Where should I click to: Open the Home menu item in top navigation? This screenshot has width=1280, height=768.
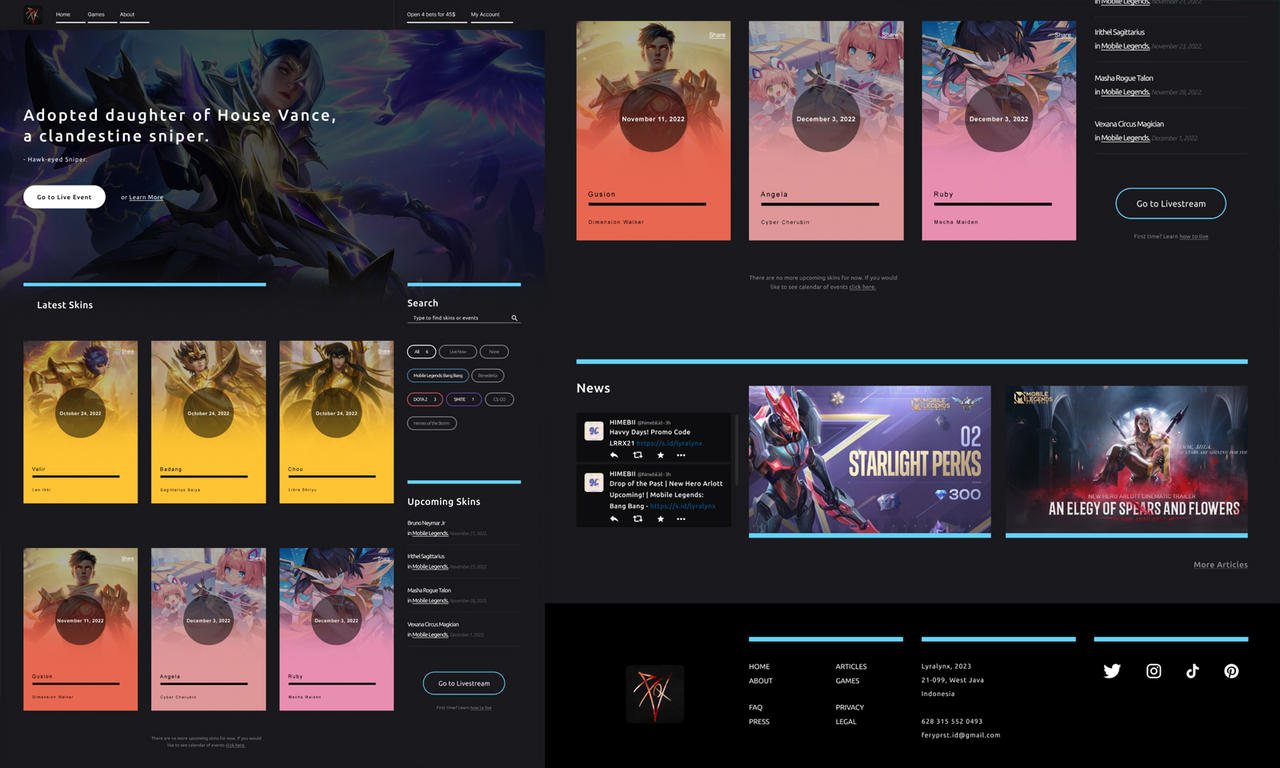click(63, 15)
